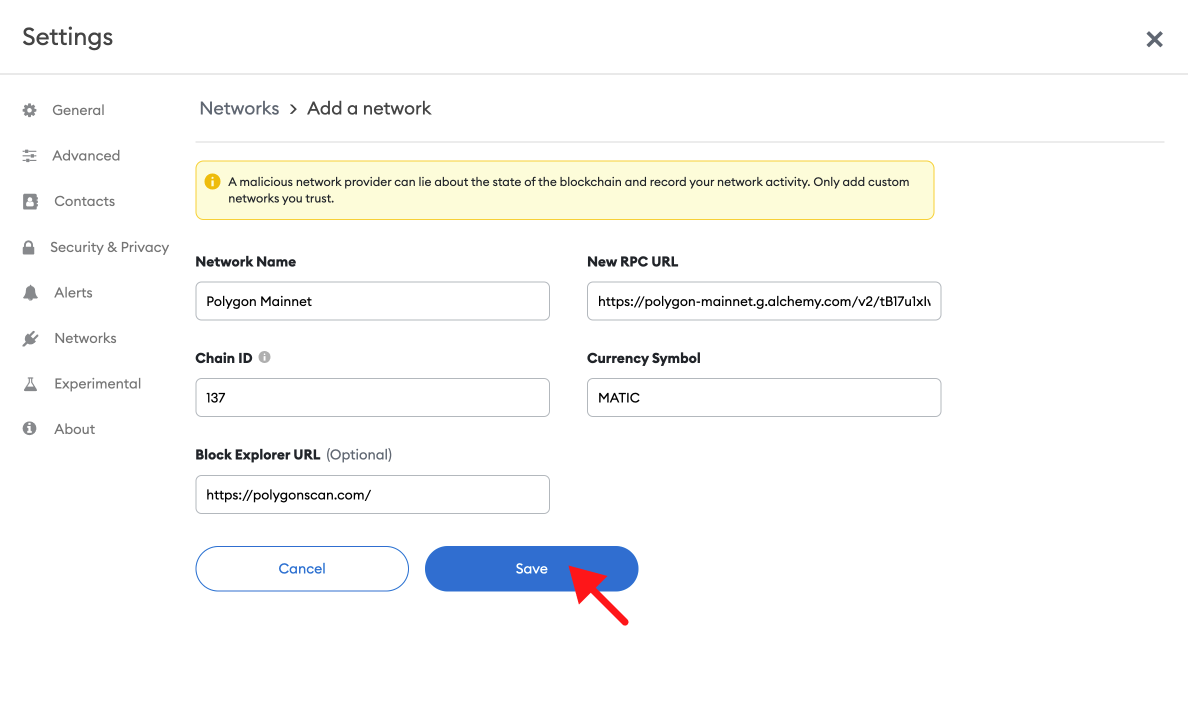Click the Security & Privacy lock icon

pos(29,248)
